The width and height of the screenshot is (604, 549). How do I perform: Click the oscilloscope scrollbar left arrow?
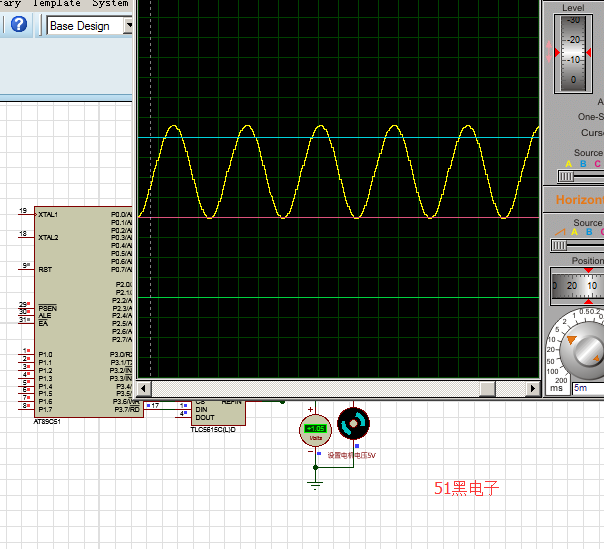tap(144, 388)
